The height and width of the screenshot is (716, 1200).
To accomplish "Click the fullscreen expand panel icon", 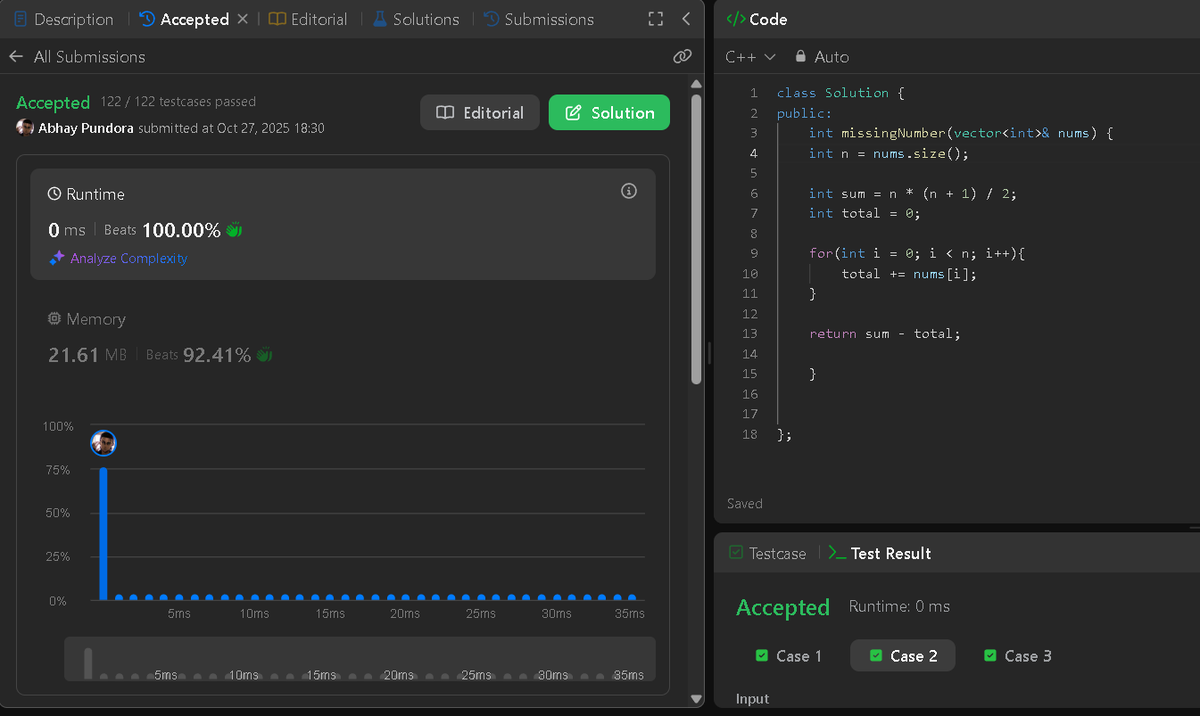I will pyautogui.click(x=656, y=19).
